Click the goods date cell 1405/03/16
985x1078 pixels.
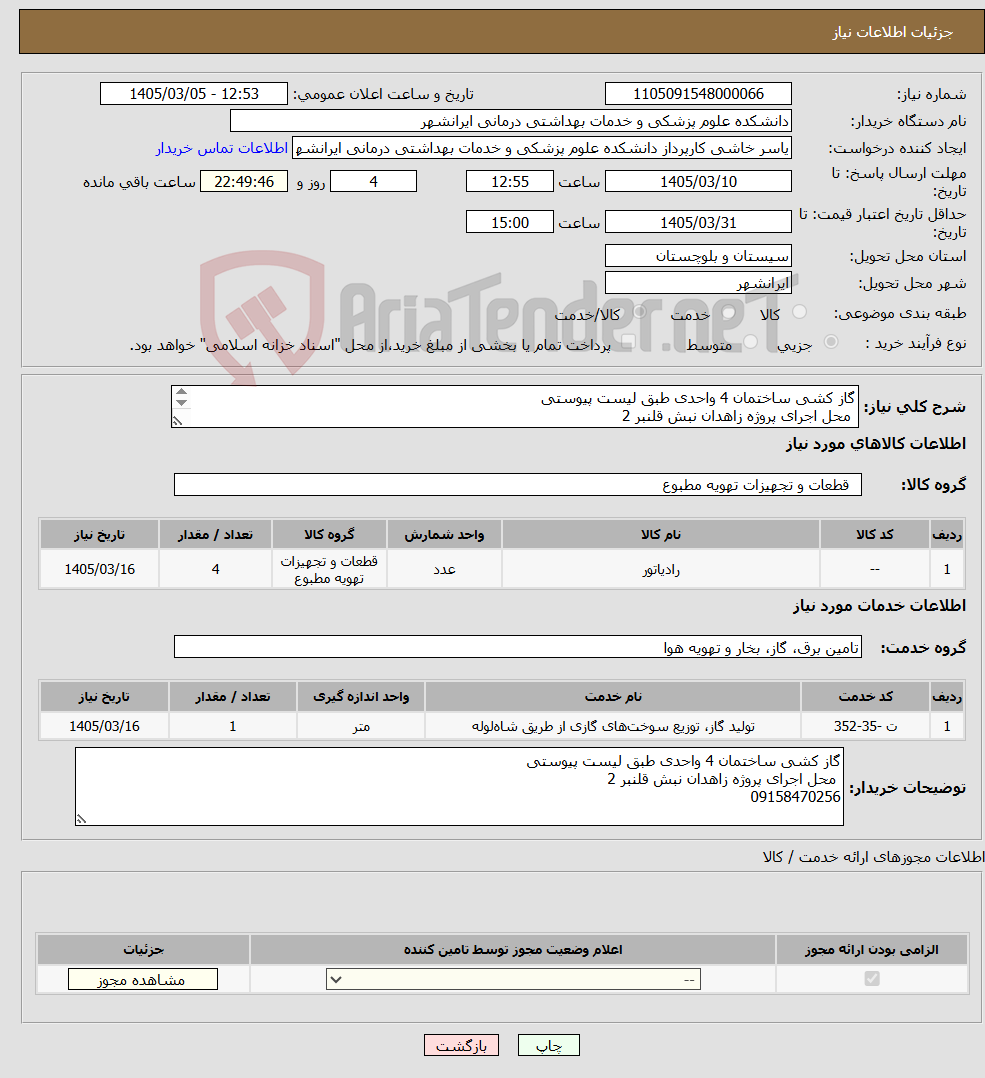coord(100,569)
